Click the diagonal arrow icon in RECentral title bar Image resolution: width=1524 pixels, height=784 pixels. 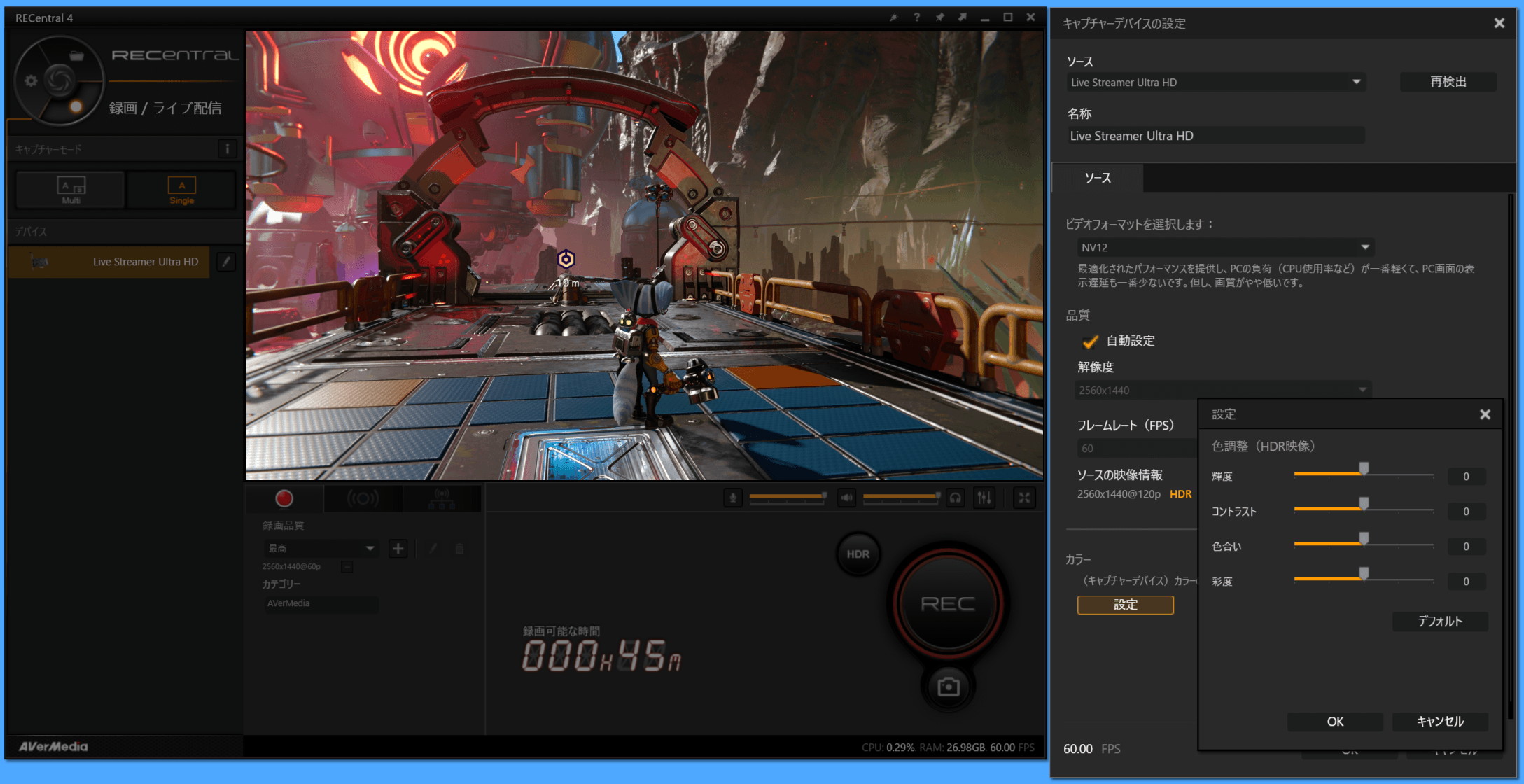point(963,17)
